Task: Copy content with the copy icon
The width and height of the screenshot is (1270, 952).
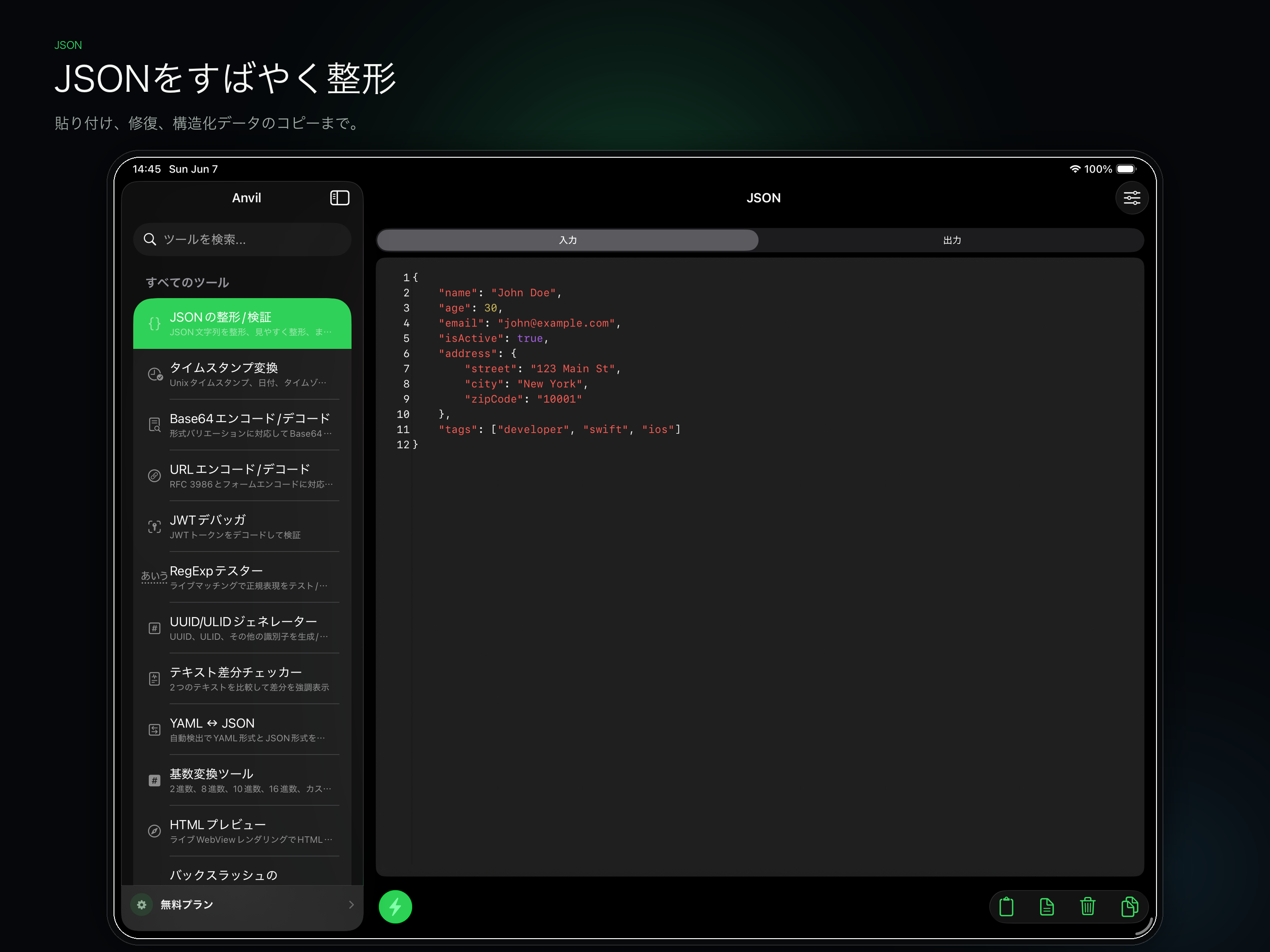Action: (x=1129, y=906)
